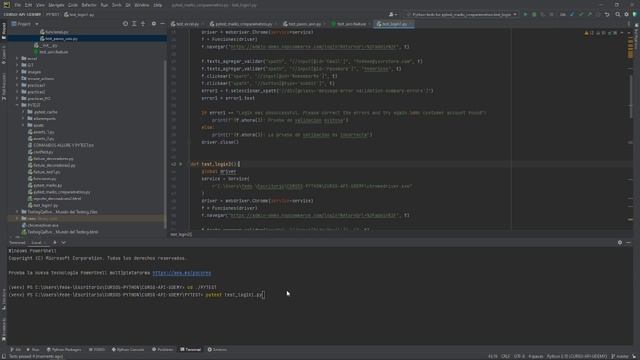Open the Window menu

(x=142, y=5)
